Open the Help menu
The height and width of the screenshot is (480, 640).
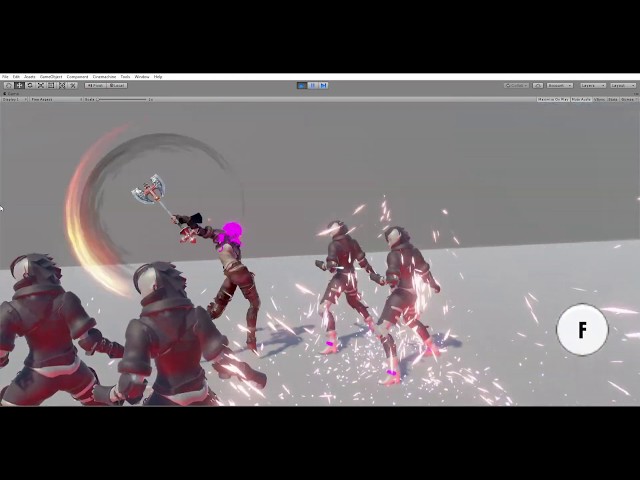click(x=158, y=77)
